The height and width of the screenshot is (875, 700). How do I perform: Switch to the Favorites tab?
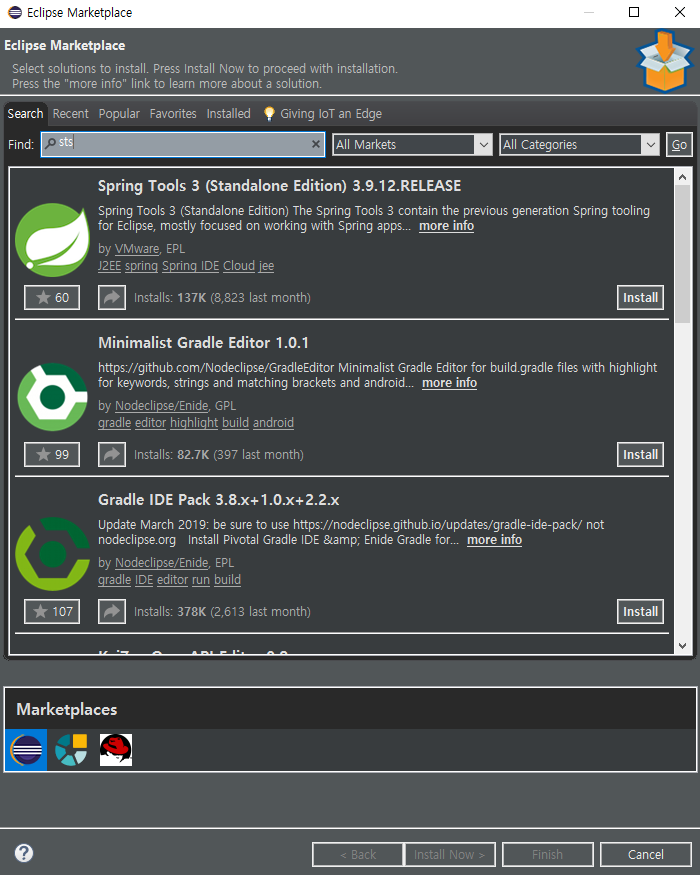pos(173,113)
